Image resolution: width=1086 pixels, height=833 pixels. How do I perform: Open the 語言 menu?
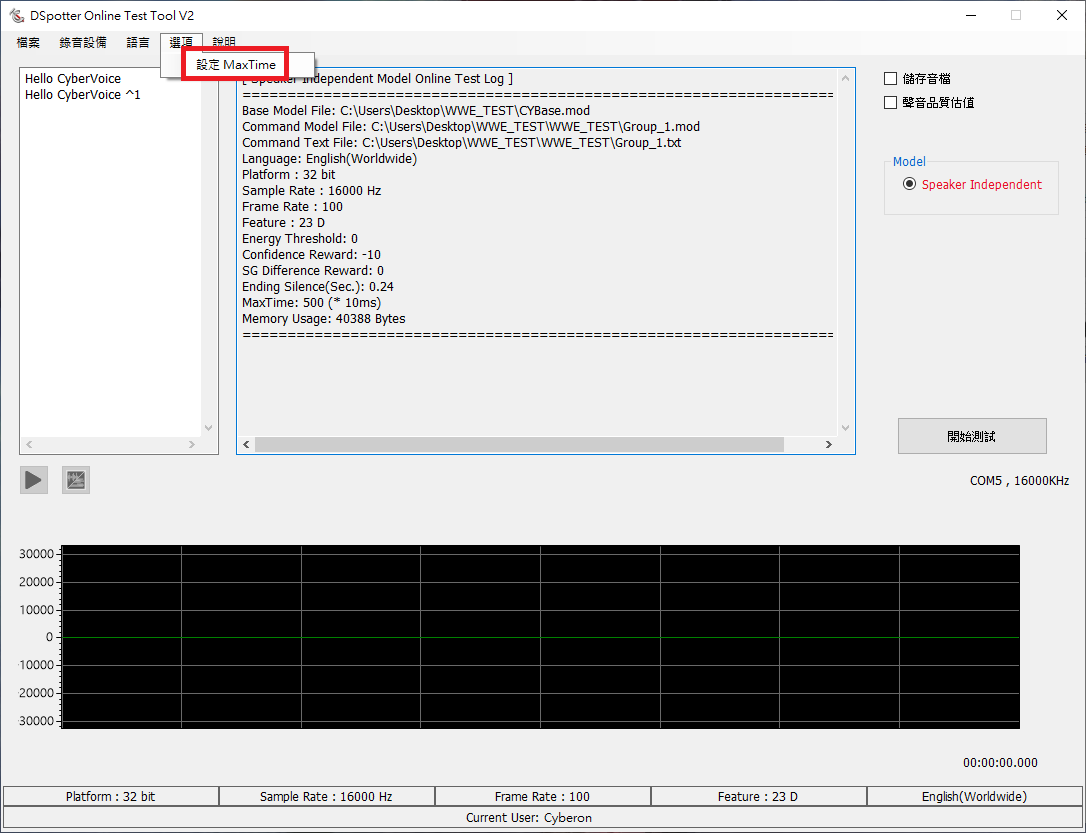point(138,43)
